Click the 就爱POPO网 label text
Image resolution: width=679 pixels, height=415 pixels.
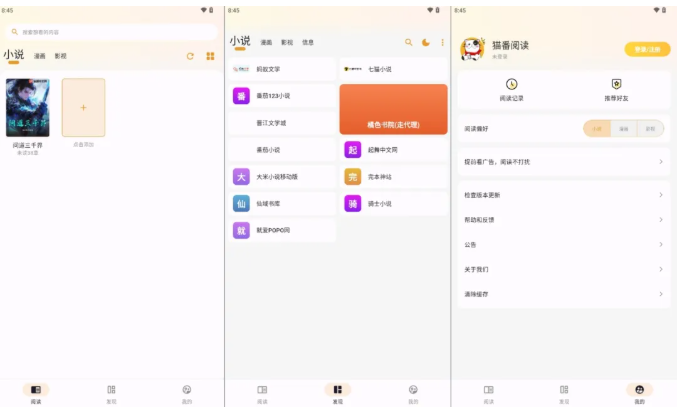coord(273,230)
